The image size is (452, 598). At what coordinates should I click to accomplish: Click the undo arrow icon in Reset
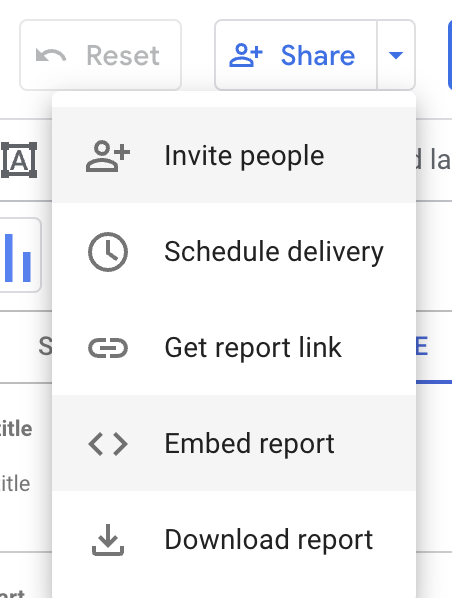51,56
